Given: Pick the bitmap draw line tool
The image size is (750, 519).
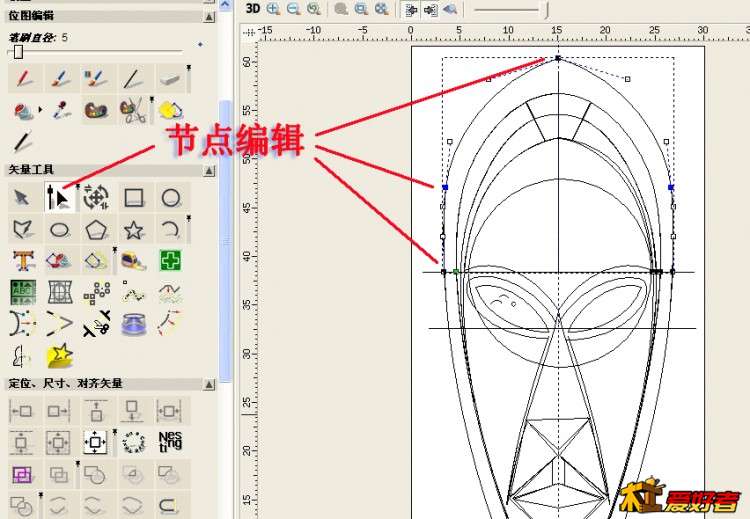Looking at the screenshot, I should (x=133, y=78).
